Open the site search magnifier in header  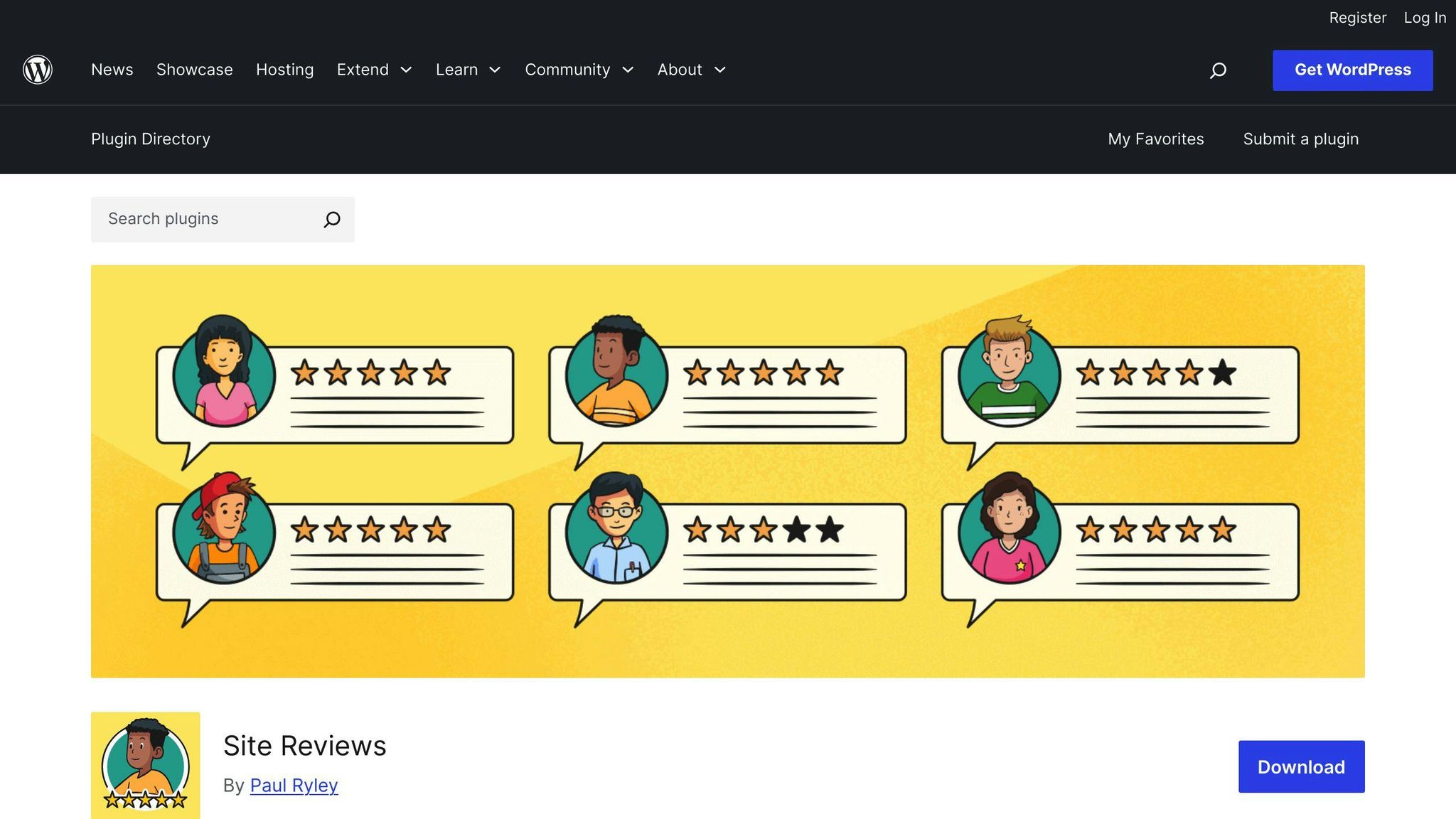[x=1218, y=70]
